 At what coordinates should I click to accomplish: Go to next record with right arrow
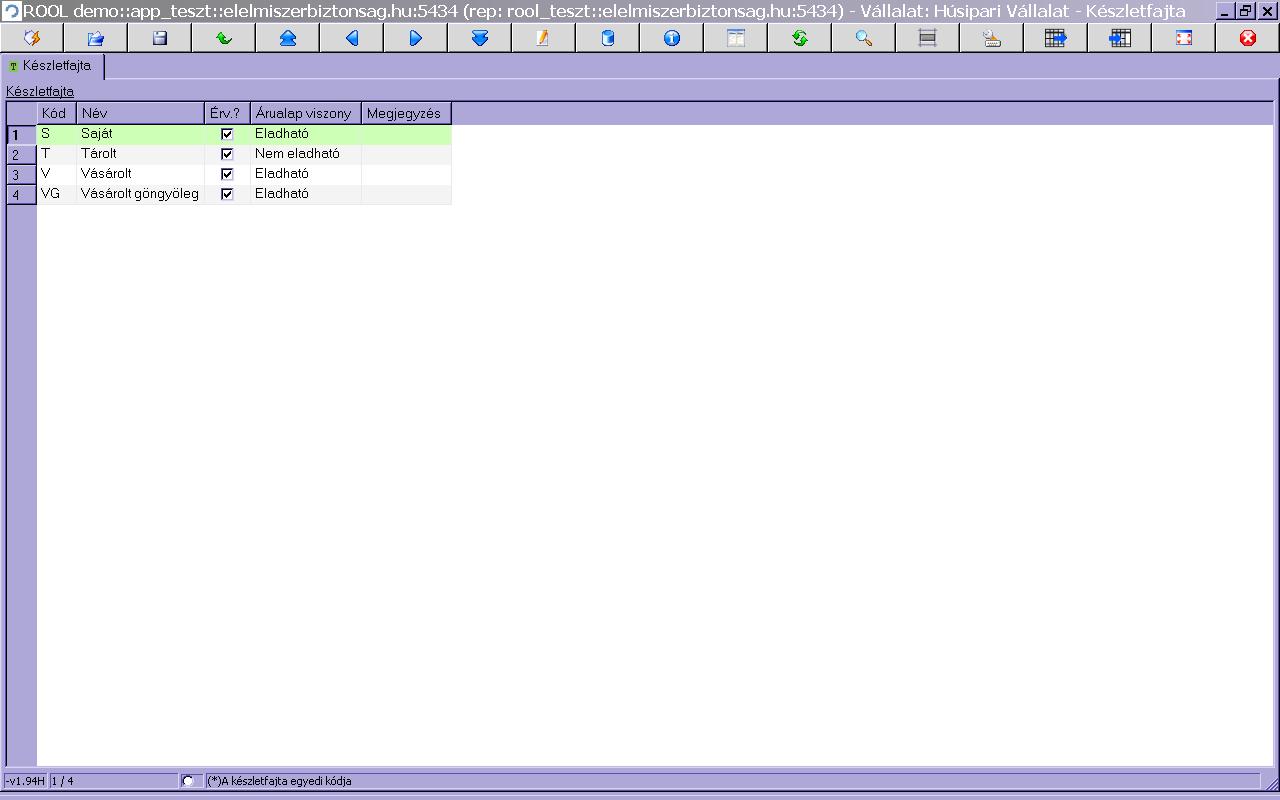coord(416,38)
